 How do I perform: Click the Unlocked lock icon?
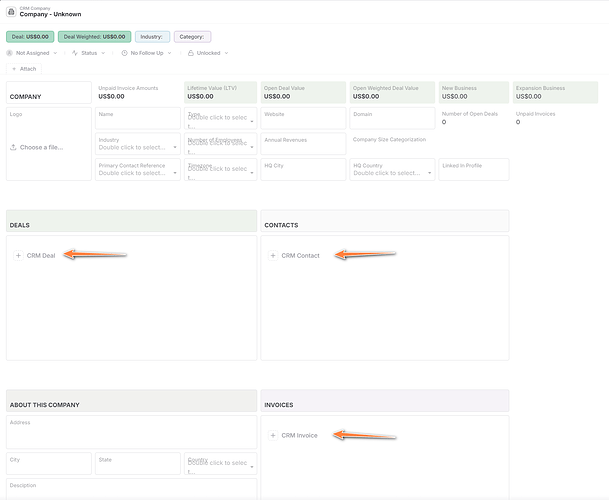click(x=190, y=53)
